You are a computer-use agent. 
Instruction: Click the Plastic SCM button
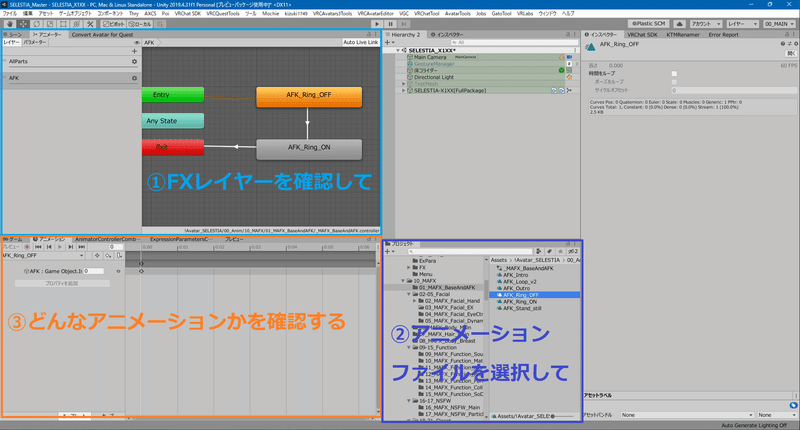[649, 24]
